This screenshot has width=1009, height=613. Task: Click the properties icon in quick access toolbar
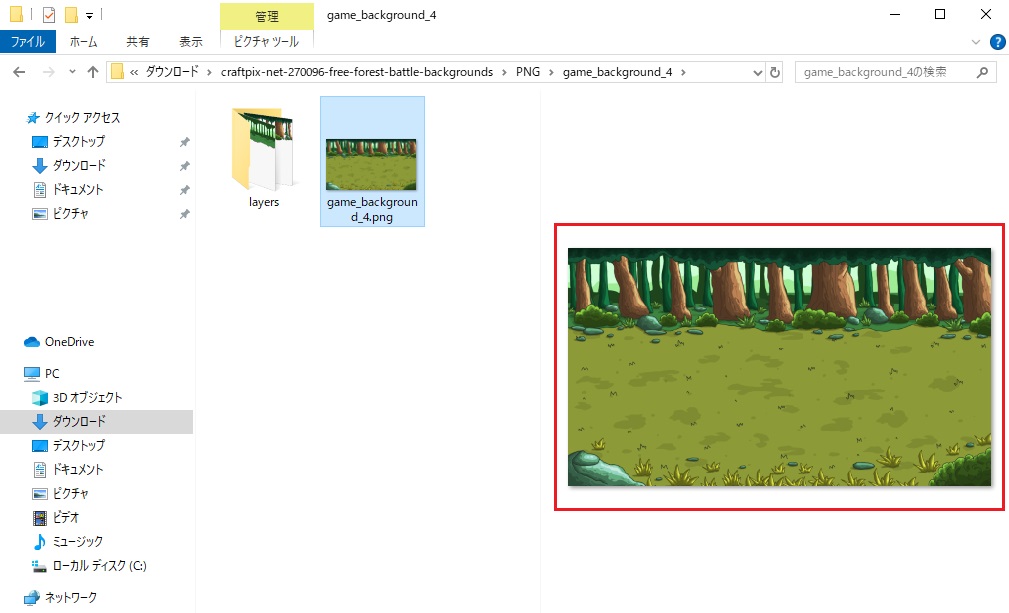click(49, 14)
